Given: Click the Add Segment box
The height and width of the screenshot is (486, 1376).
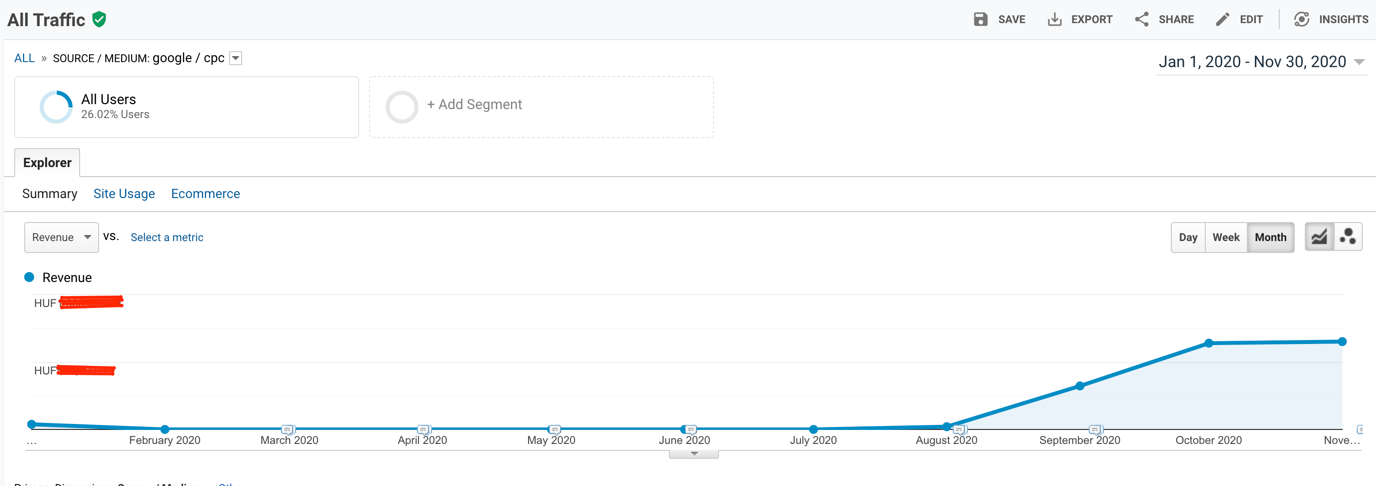Looking at the screenshot, I should (541, 105).
